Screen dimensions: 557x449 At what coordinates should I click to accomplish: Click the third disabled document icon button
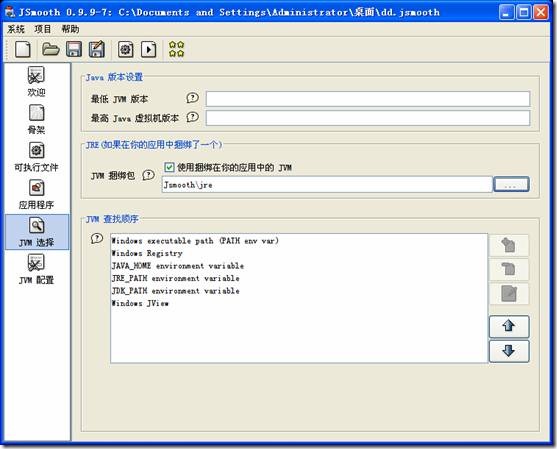point(509,293)
